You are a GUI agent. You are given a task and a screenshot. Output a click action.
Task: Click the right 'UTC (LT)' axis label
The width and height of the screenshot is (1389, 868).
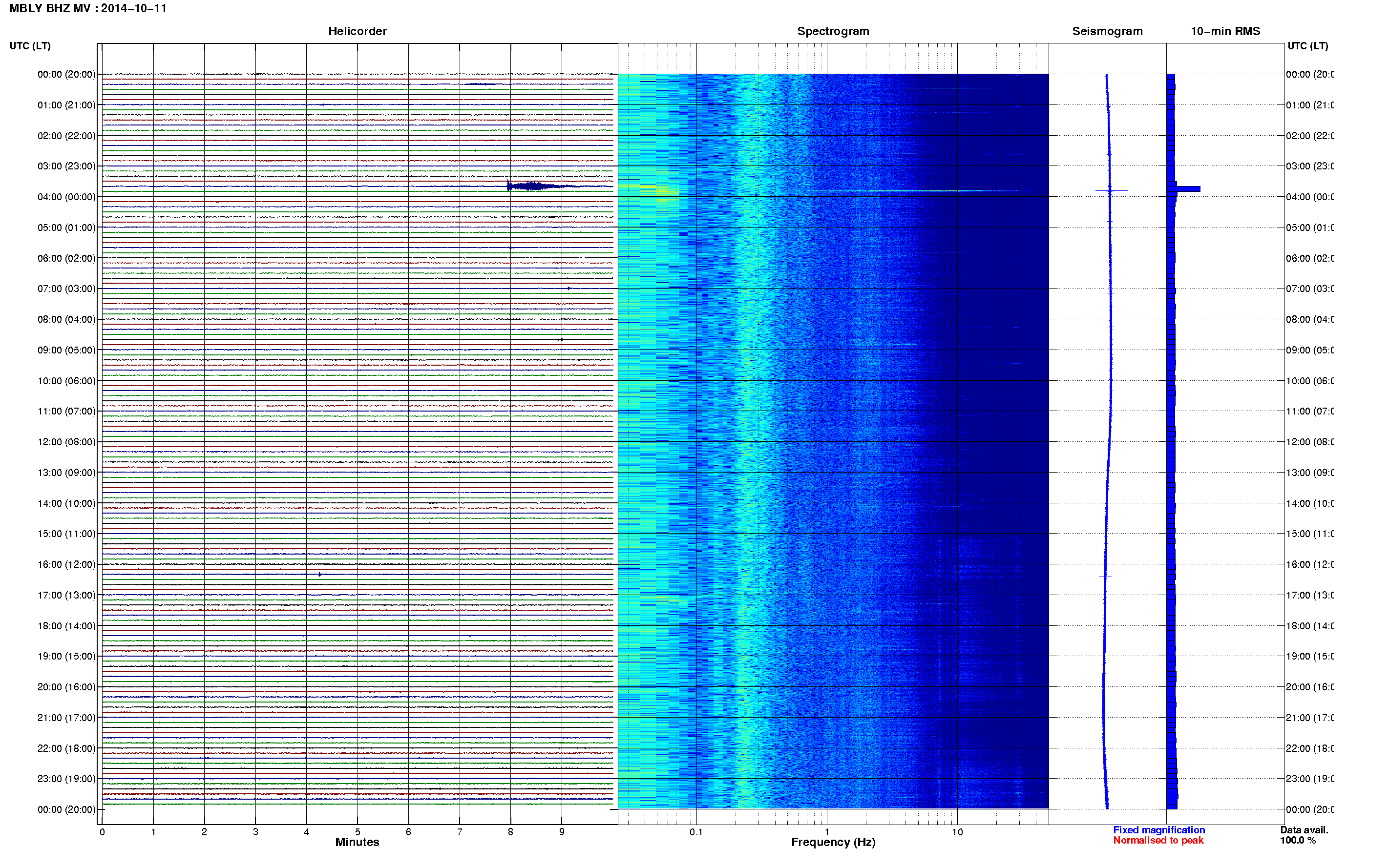1307,46
